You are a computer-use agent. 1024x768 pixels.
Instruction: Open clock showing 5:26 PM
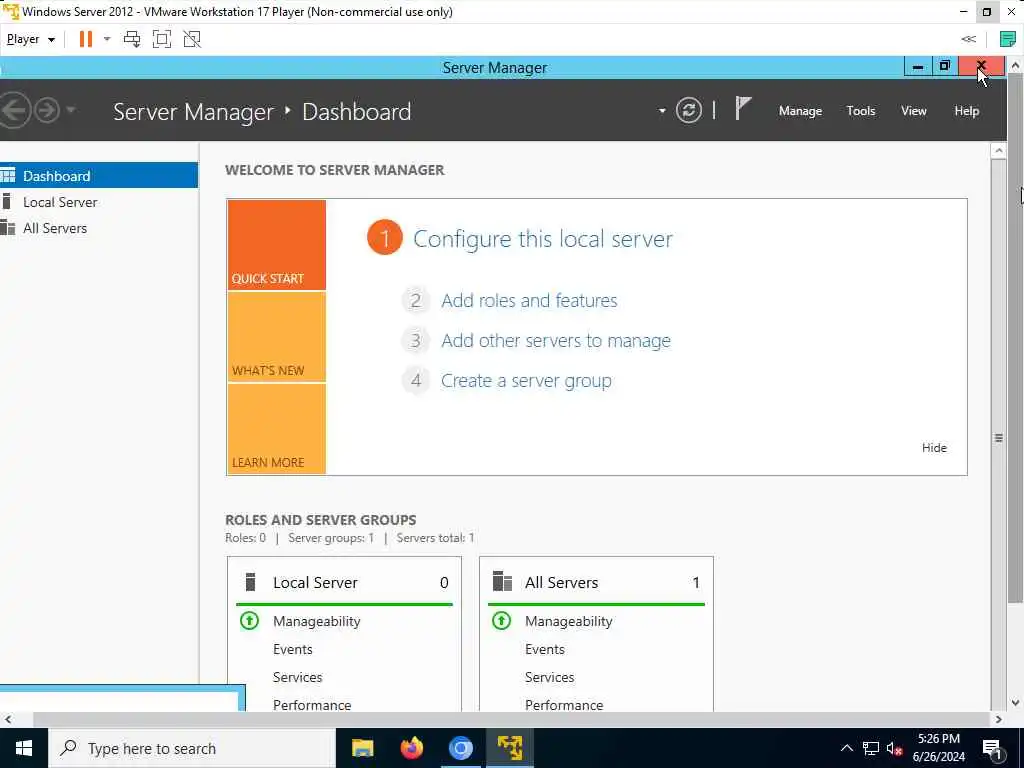pos(938,748)
